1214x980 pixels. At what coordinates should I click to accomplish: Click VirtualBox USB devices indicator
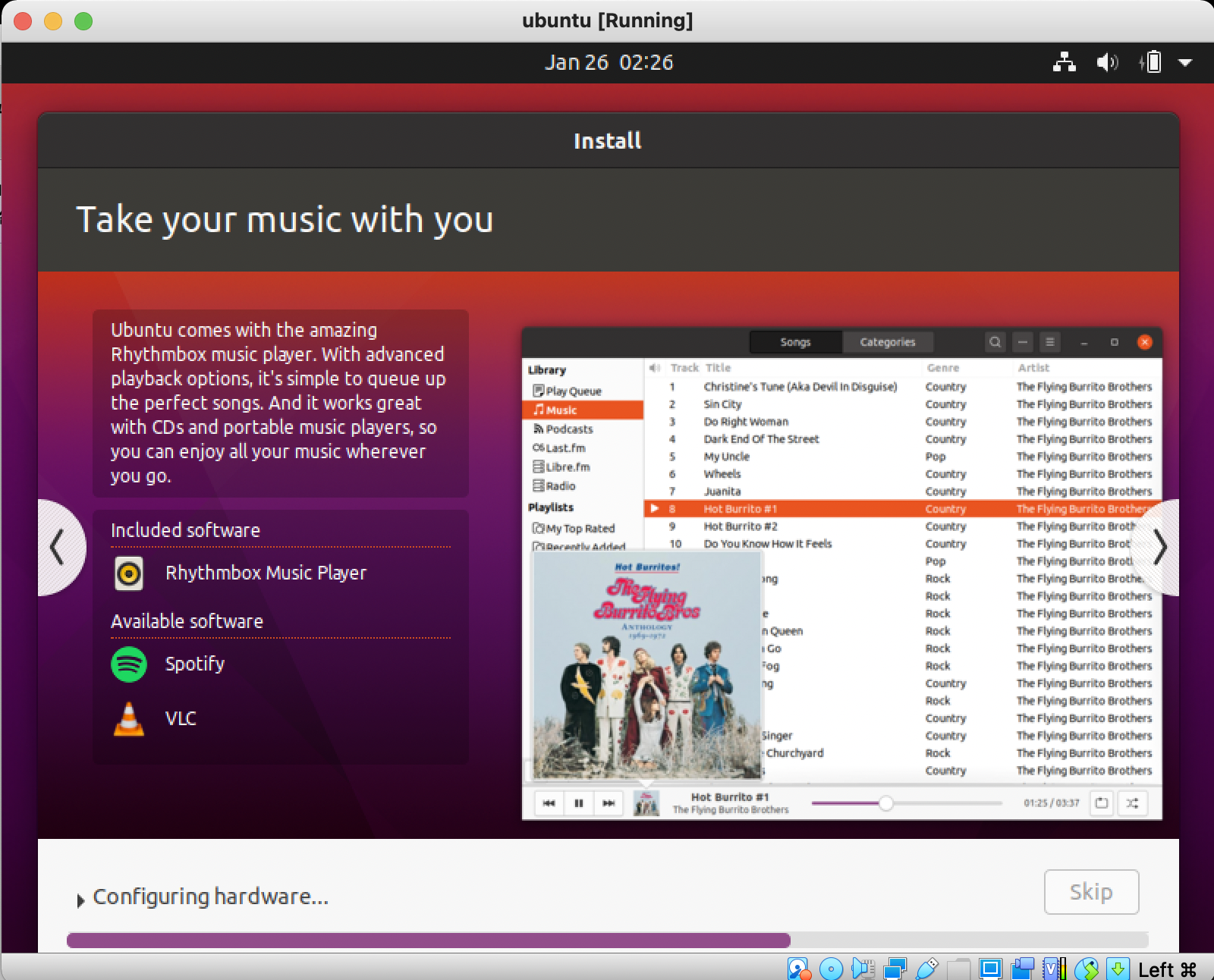pyautogui.click(x=926, y=969)
